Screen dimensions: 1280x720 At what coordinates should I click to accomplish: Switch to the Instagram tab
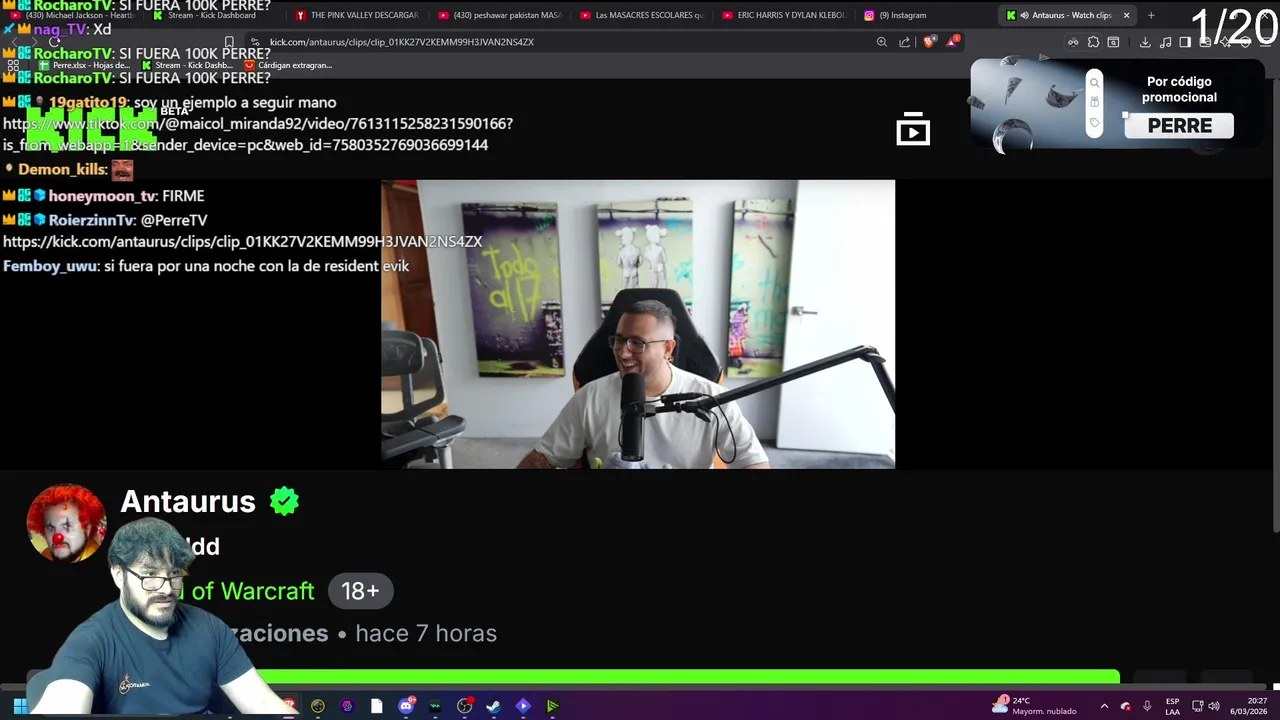[924, 15]
